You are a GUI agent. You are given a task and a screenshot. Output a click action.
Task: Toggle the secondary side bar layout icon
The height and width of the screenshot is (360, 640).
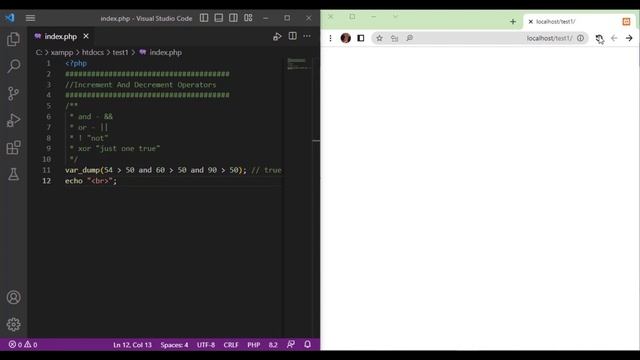pyautogui.click(x=233, y=18)
